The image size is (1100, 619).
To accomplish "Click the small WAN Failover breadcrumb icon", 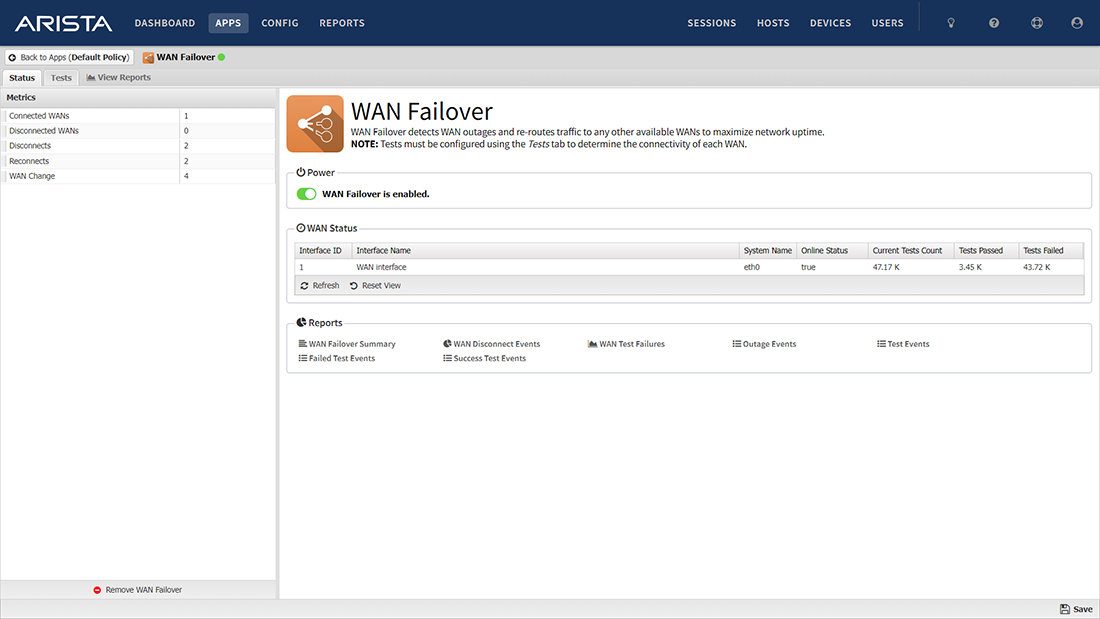I will 148,58.
